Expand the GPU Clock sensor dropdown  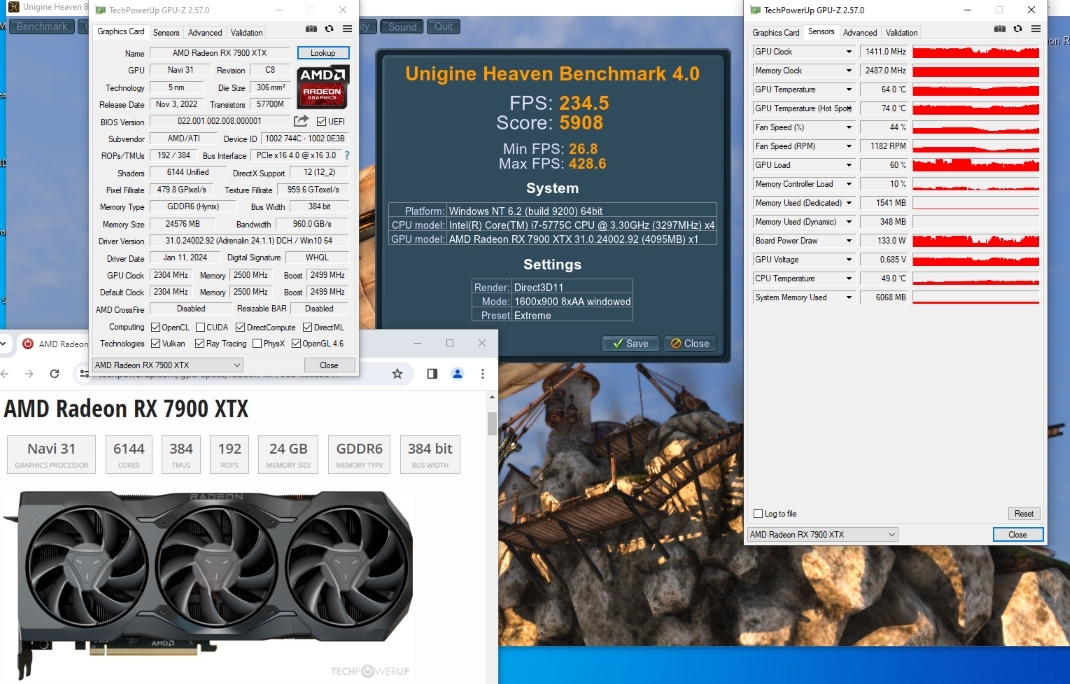[849, 51]
